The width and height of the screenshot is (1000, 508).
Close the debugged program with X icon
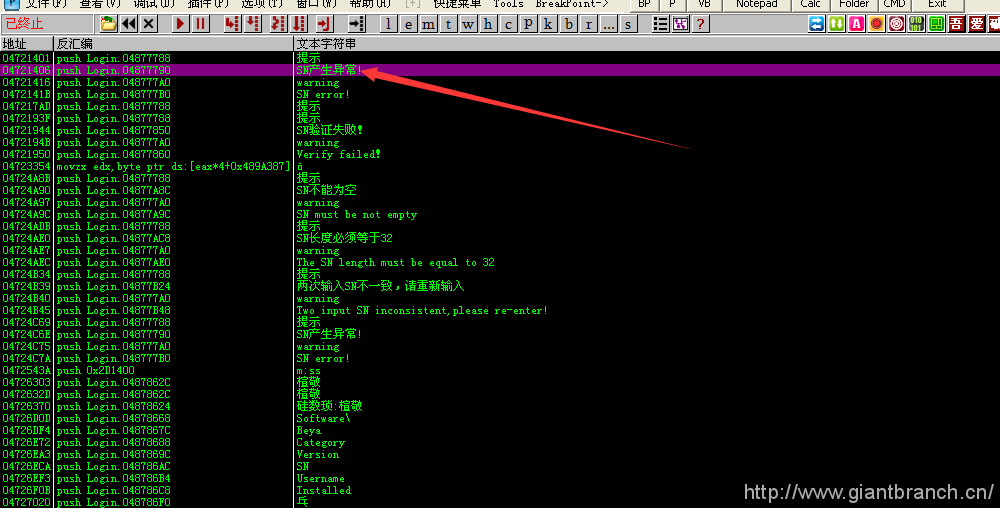click(x=148, y=24)
